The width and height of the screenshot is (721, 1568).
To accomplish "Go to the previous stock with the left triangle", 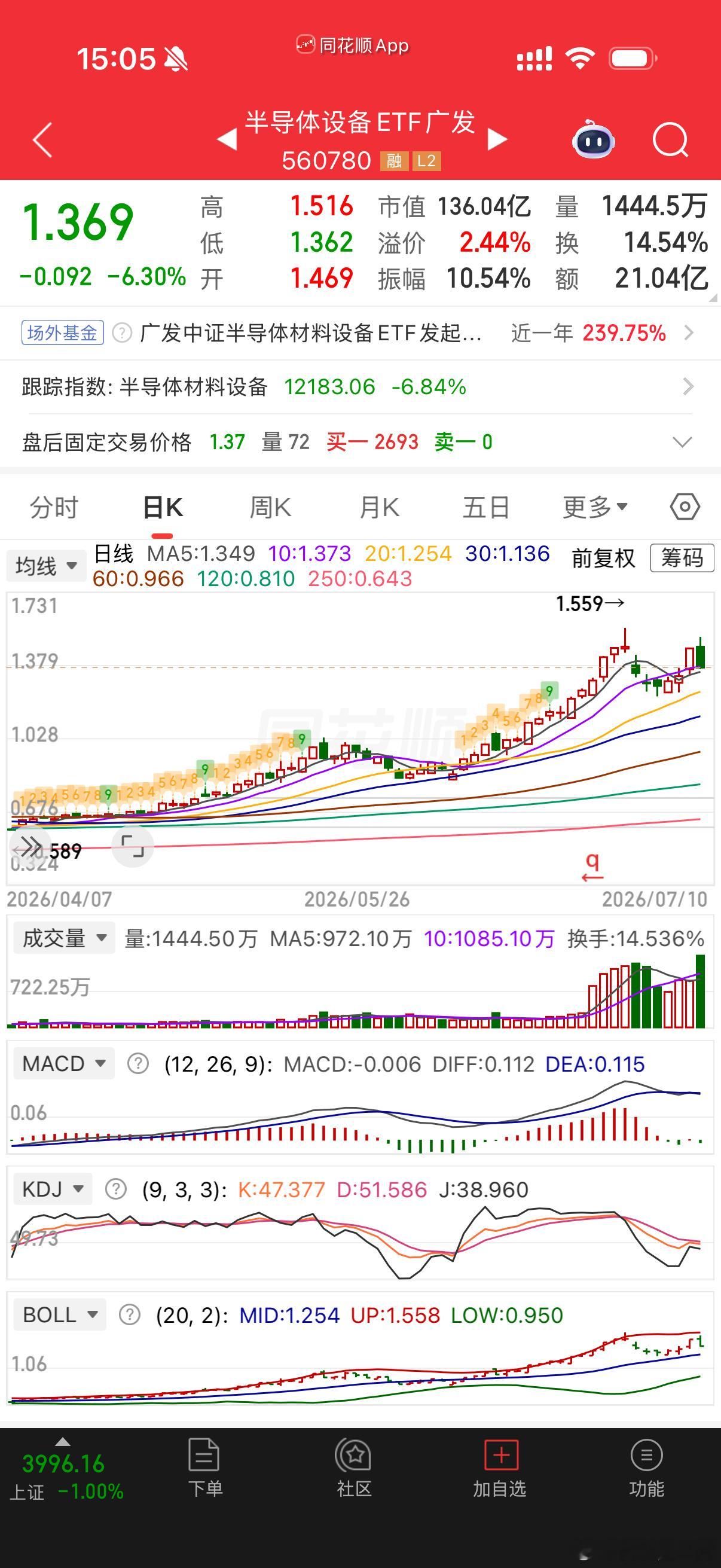I will pyautogui.click(x=227, y=139).
